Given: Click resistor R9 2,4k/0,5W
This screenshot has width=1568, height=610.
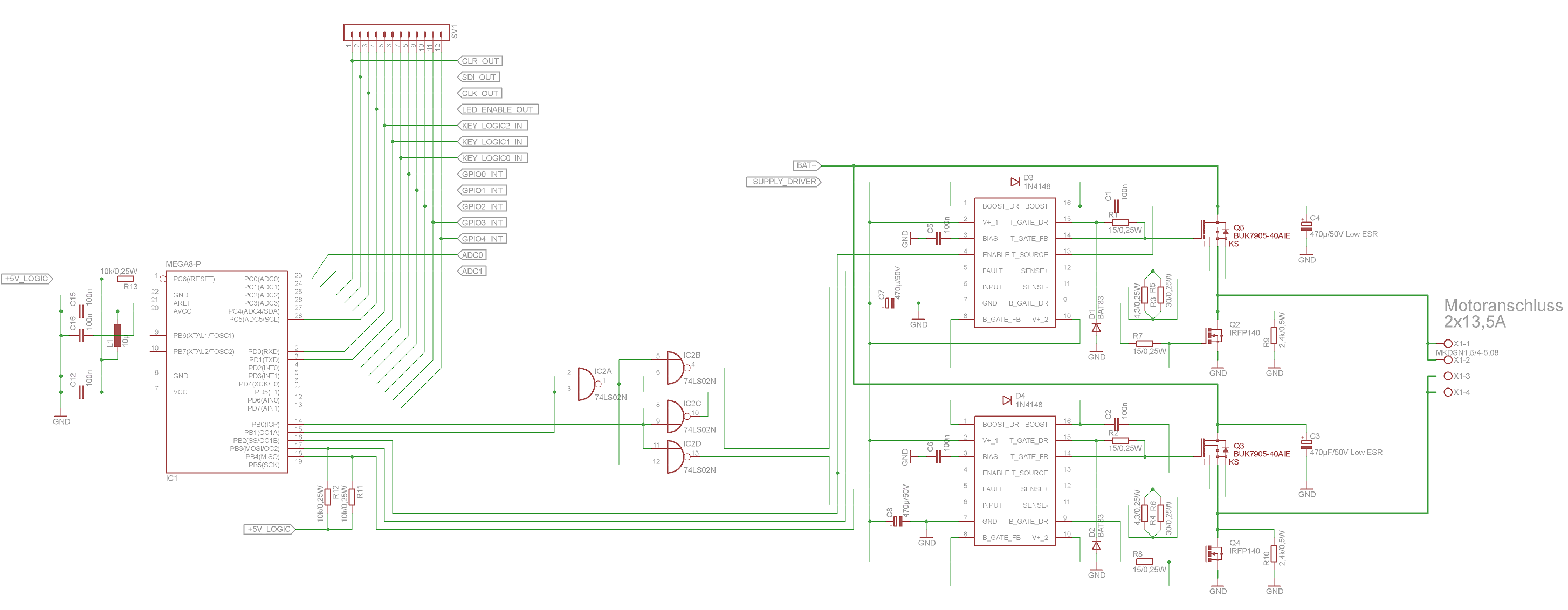Looking at the screenshot, I should tap(1274, 335).
